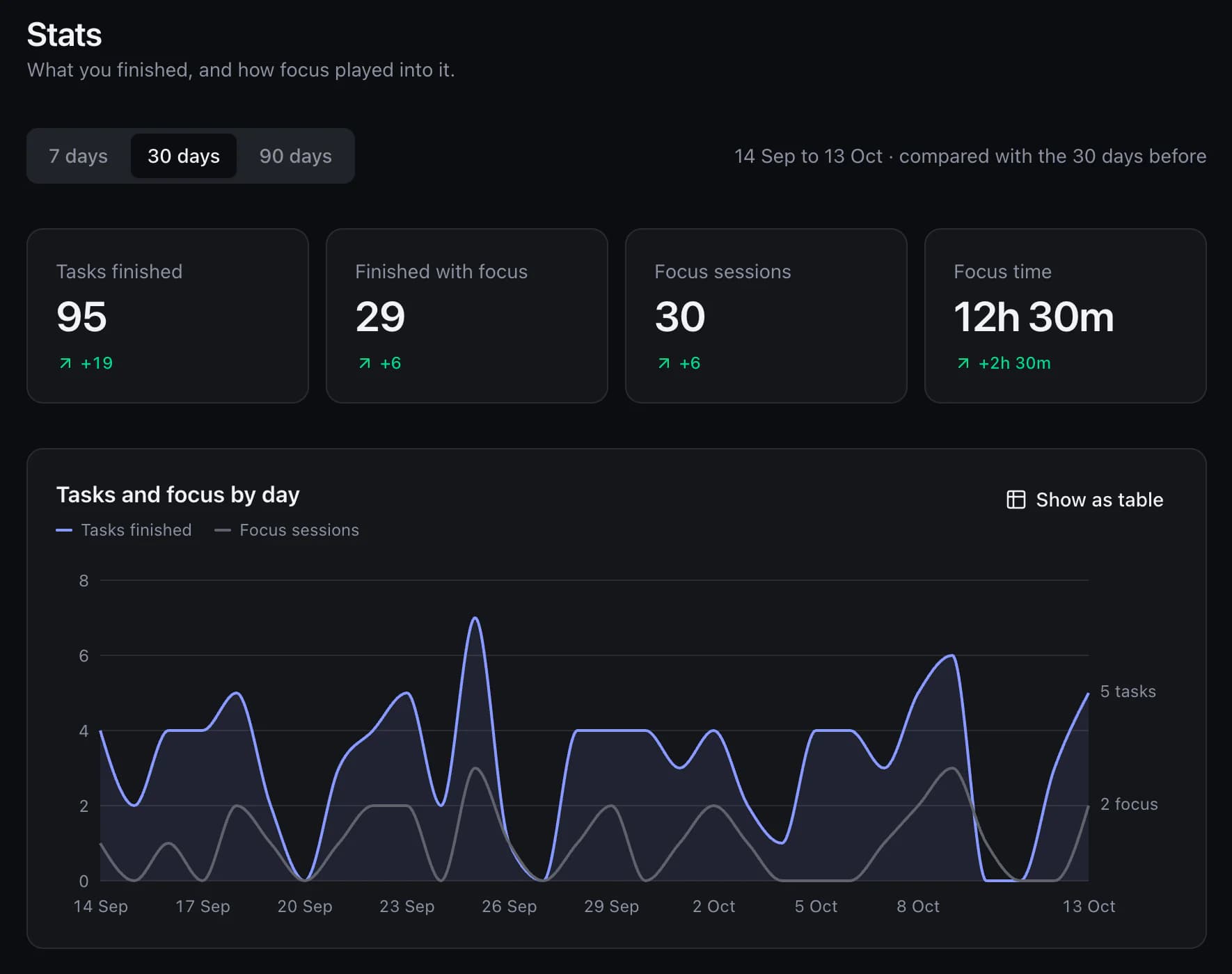Toggle the Tasks finished legend entry

click(x=124, y=530)
